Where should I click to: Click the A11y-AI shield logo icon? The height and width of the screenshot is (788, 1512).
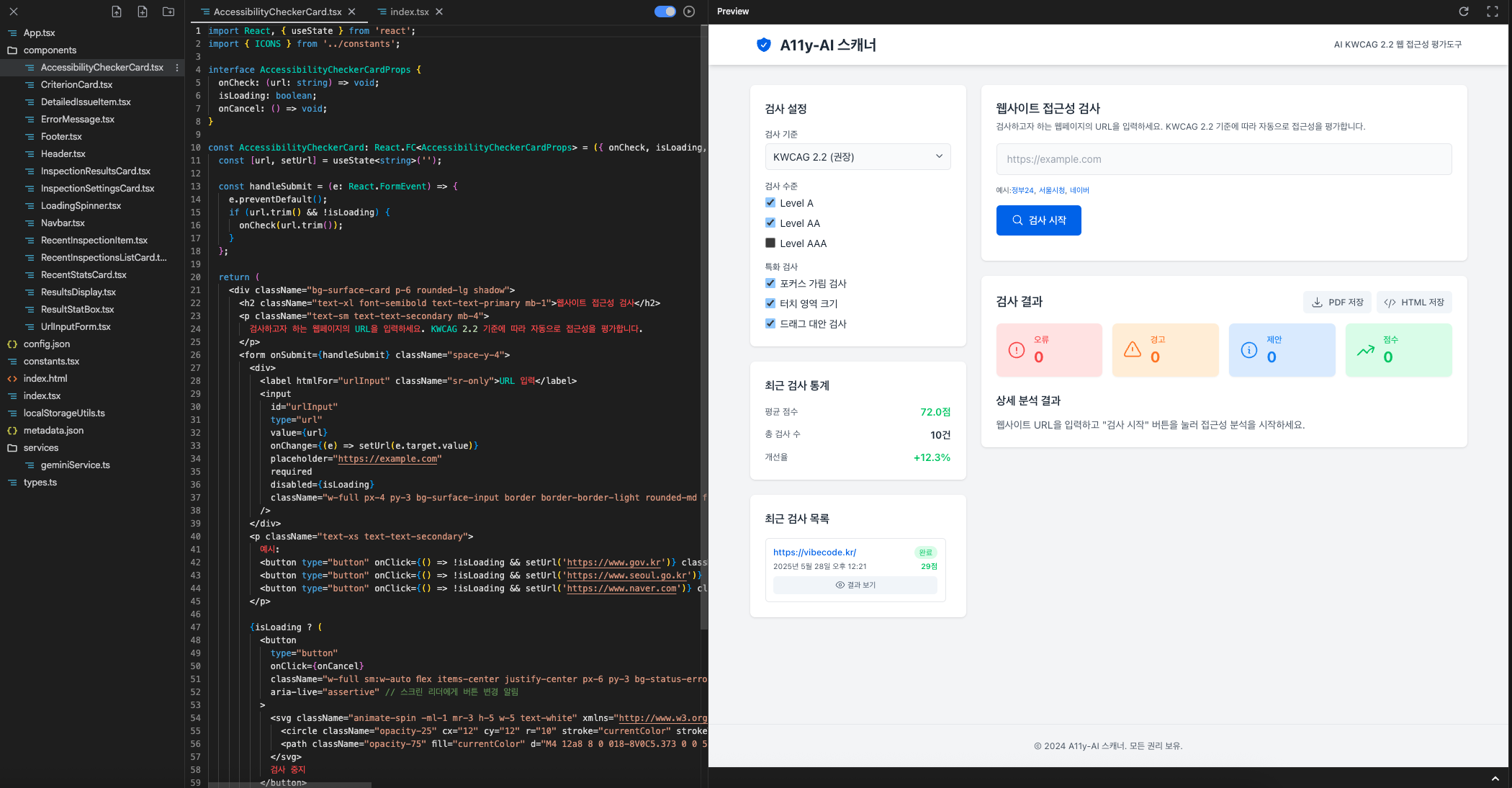pyautogui.click(x=764, y=45)
